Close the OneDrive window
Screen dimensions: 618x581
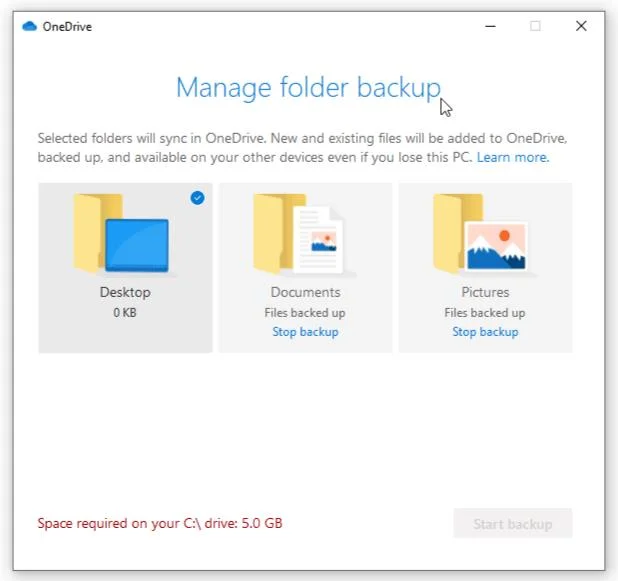coord(581,26)
